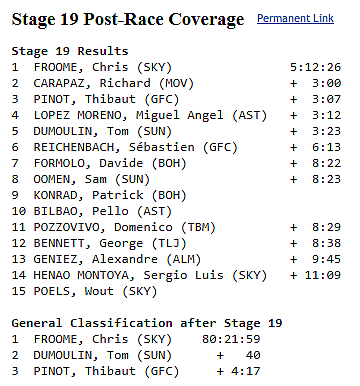Click GENIEZ, Alexandre (ALM) row
Viewport: 360px width, 386px height.
pyautogui.click(x=176, y=259)
